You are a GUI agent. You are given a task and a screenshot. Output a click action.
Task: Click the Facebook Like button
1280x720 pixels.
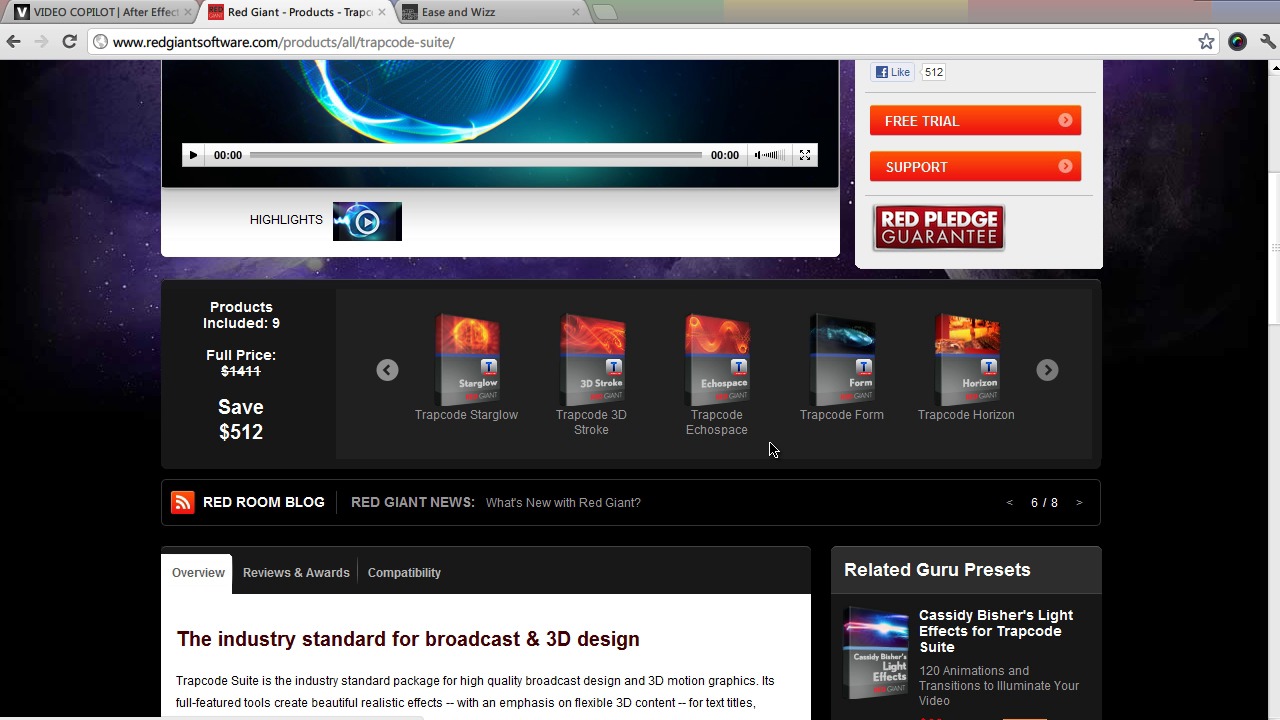tap(893, 72)
